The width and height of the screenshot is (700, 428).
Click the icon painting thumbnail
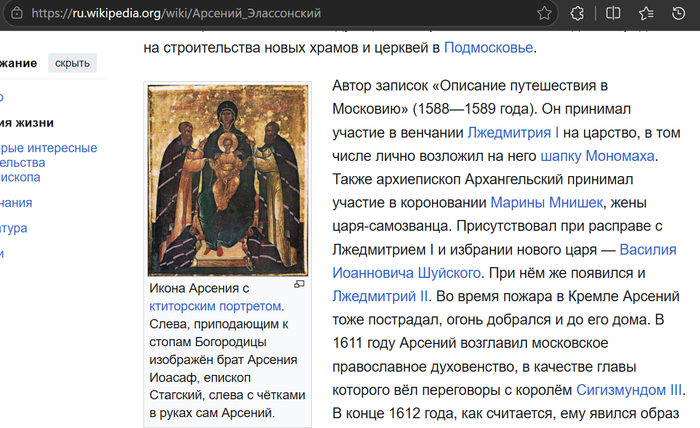tap(228, 180)
